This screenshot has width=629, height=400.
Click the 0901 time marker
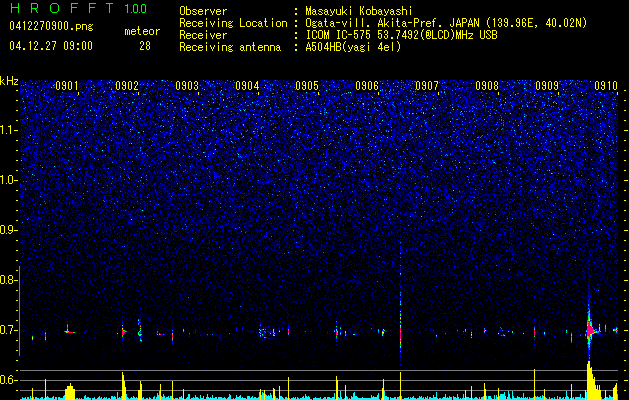(67, 86)
